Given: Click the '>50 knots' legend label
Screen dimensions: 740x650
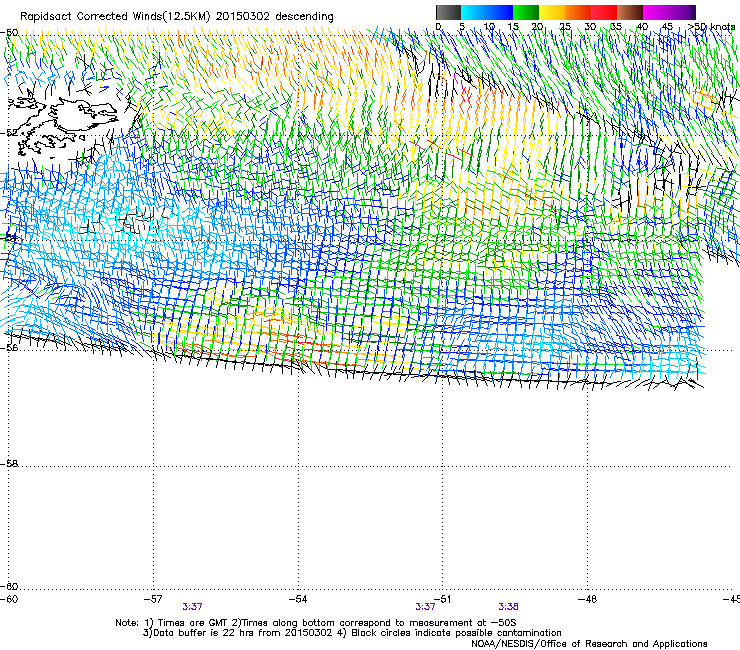Looking at the screenshot, I should [712, 27].
